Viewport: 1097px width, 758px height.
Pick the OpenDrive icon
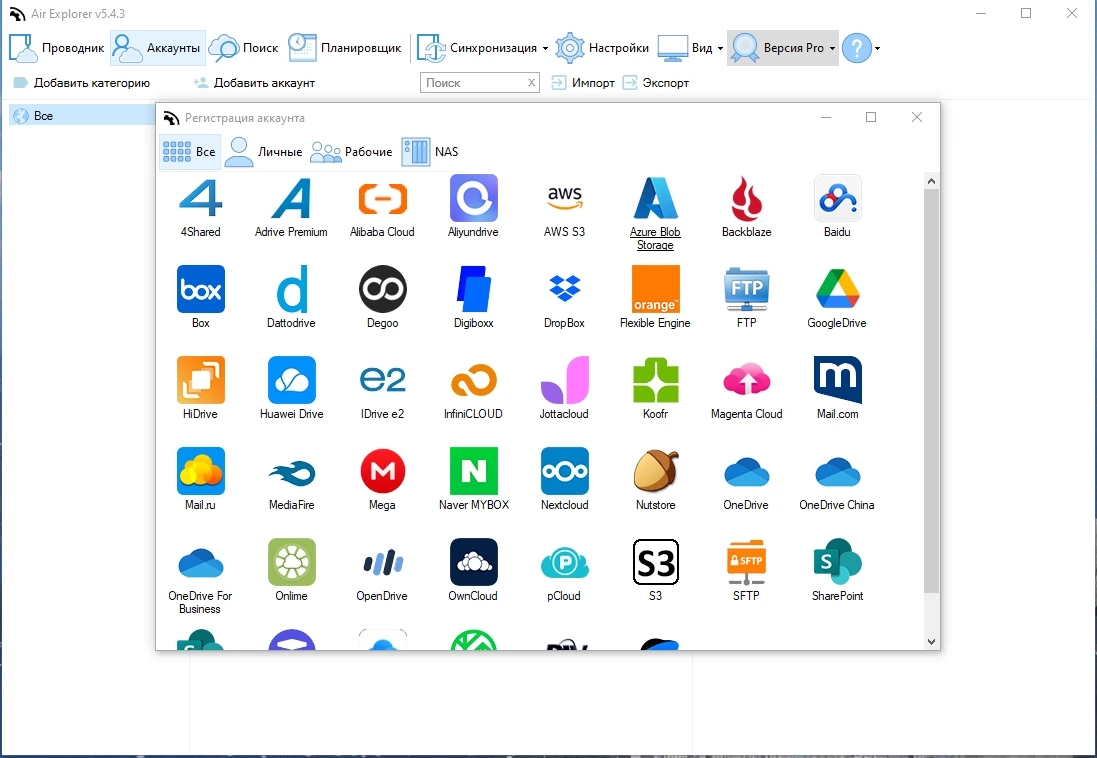[x=383, y=562]
